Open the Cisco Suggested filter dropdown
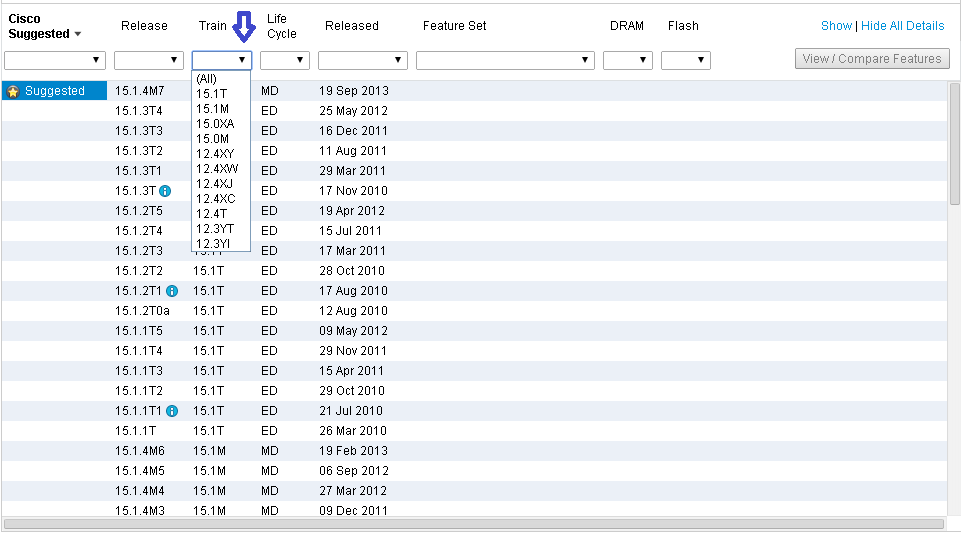The height and width of the screenshot is (533, 965). tap(55, 60)
